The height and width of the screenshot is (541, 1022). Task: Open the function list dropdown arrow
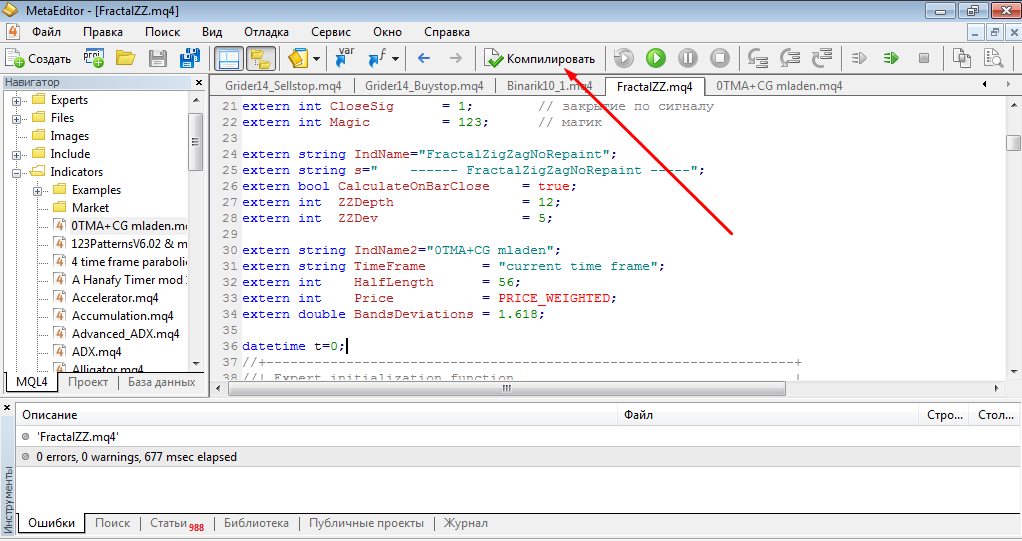click(396, 59)
